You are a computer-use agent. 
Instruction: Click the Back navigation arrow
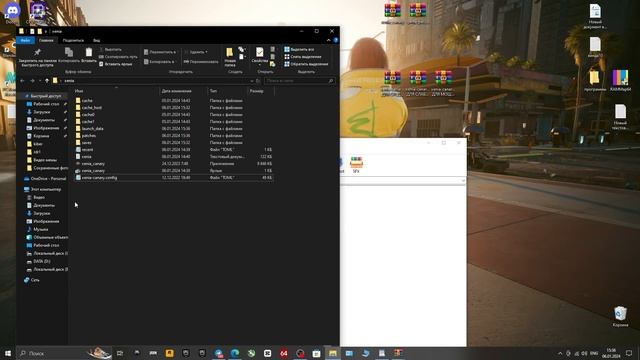click(22, 81)
